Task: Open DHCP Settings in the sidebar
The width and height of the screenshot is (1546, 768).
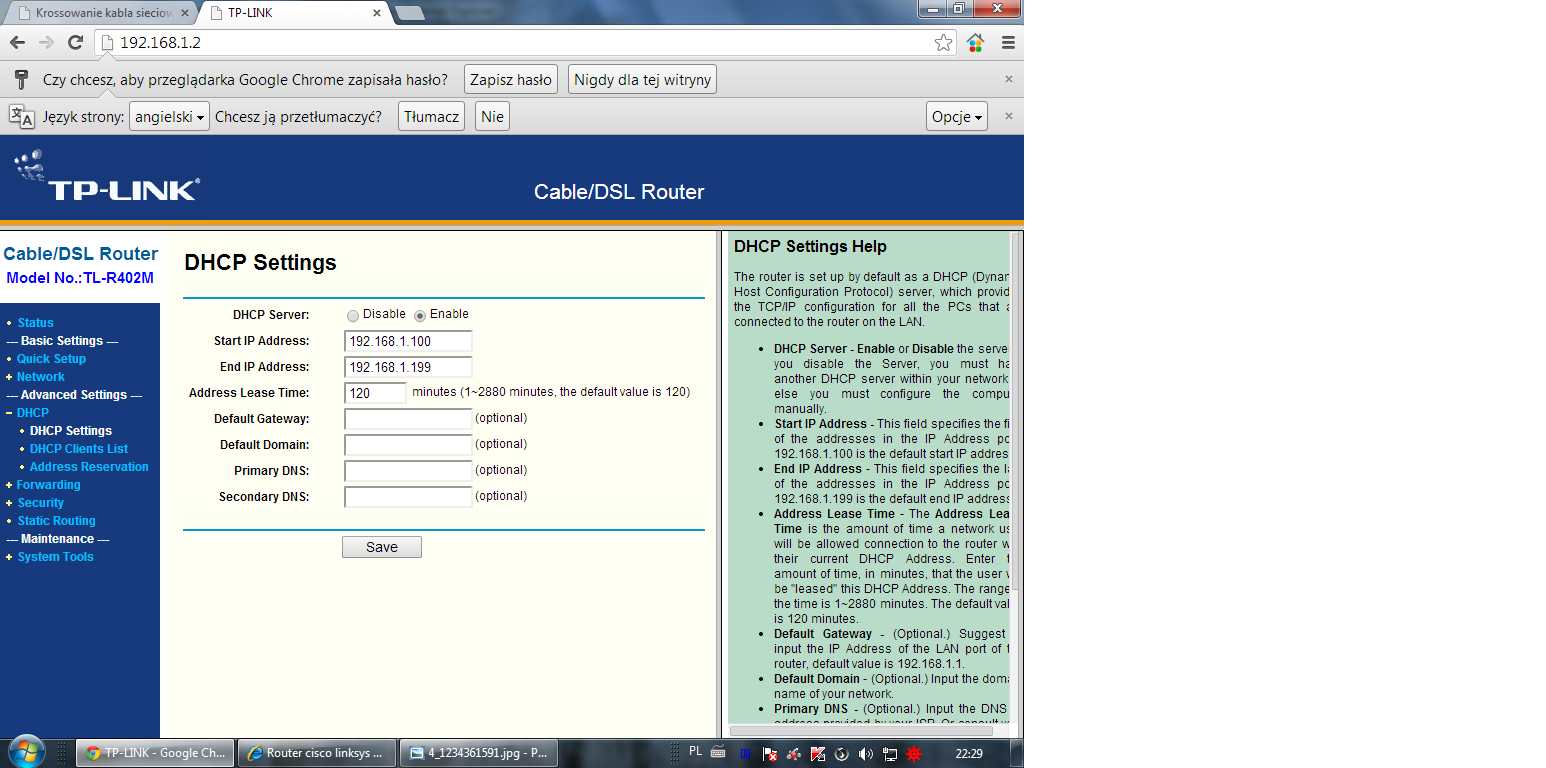Action: (71, 431)
